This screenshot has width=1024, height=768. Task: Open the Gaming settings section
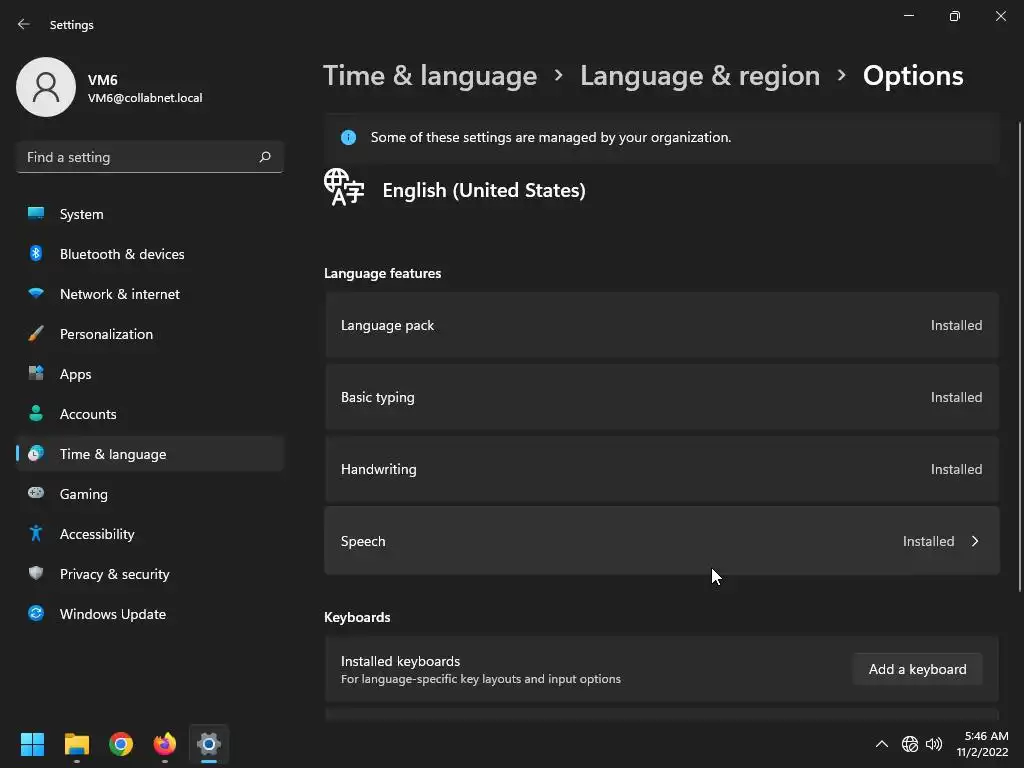(84, 494)
